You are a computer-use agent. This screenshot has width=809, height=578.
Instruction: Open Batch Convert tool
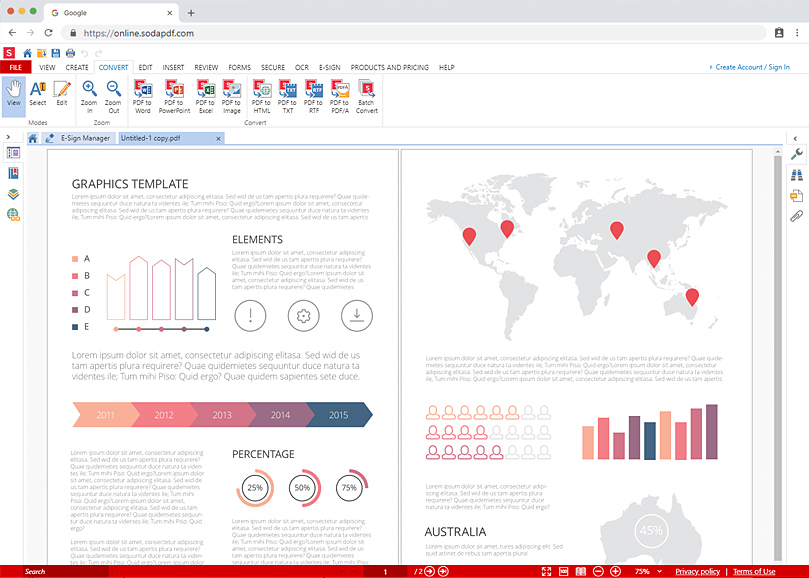tap(367, 97)
